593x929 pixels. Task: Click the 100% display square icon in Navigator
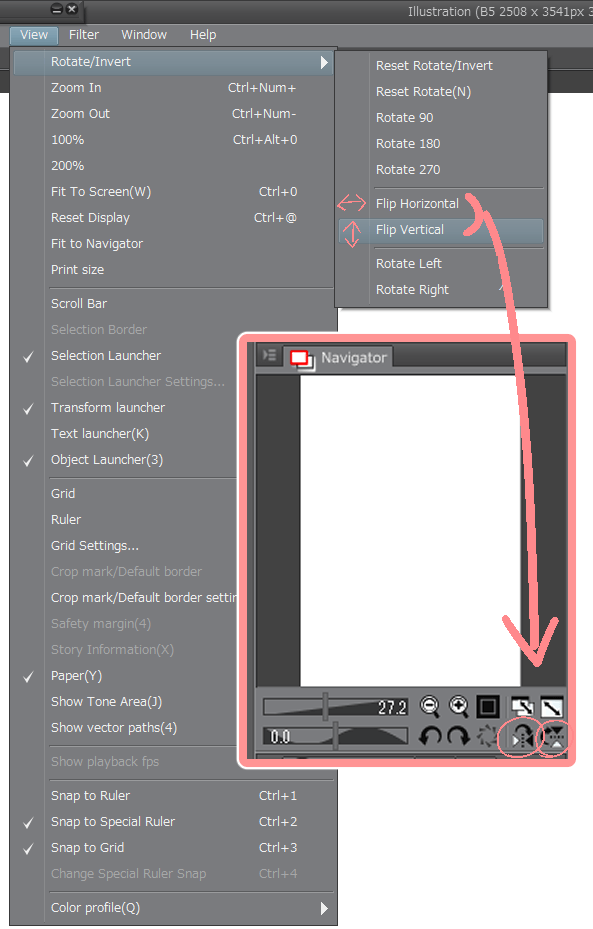point(488,706)
